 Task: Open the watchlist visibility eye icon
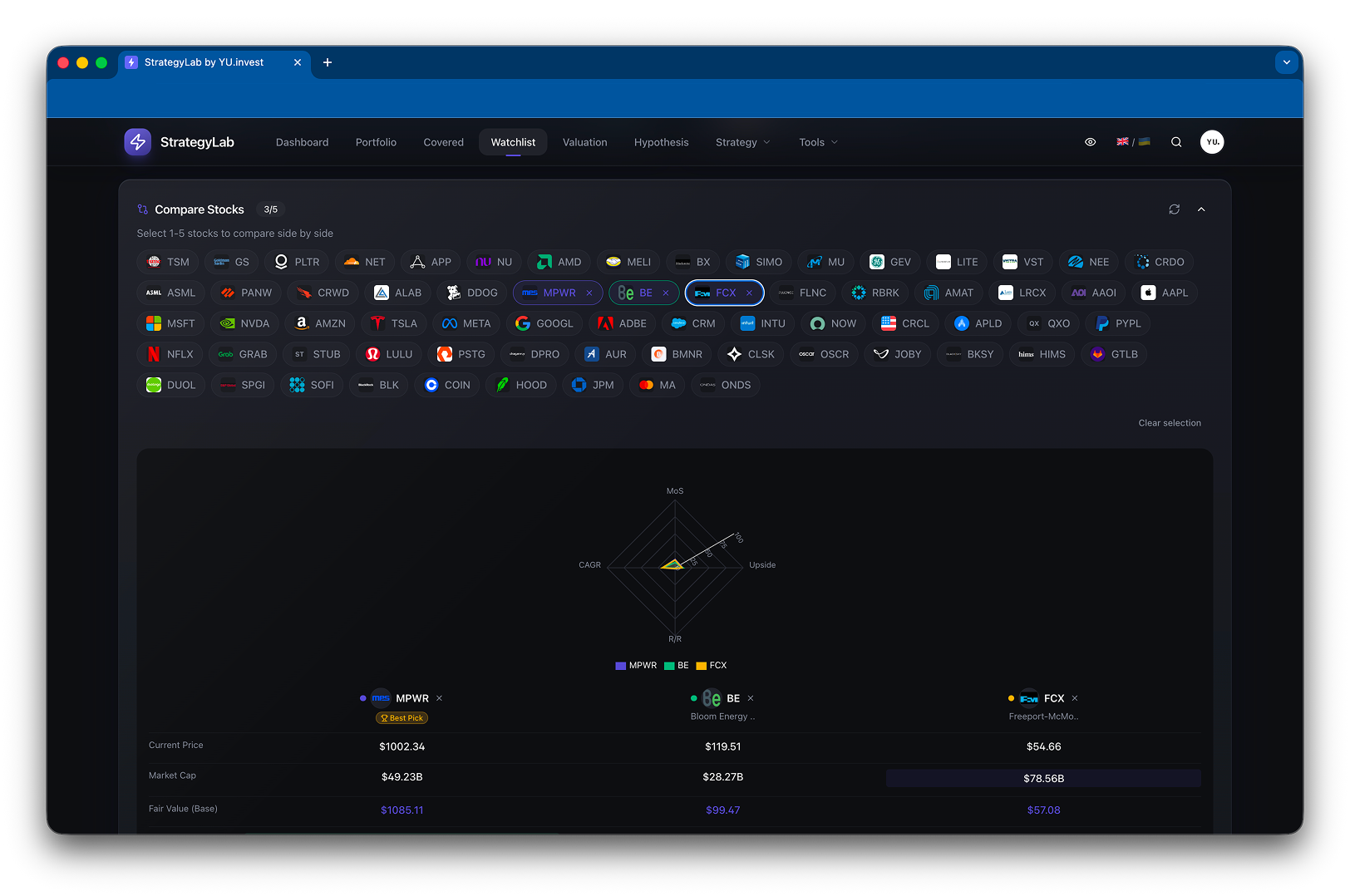(x=1090, y=141)
